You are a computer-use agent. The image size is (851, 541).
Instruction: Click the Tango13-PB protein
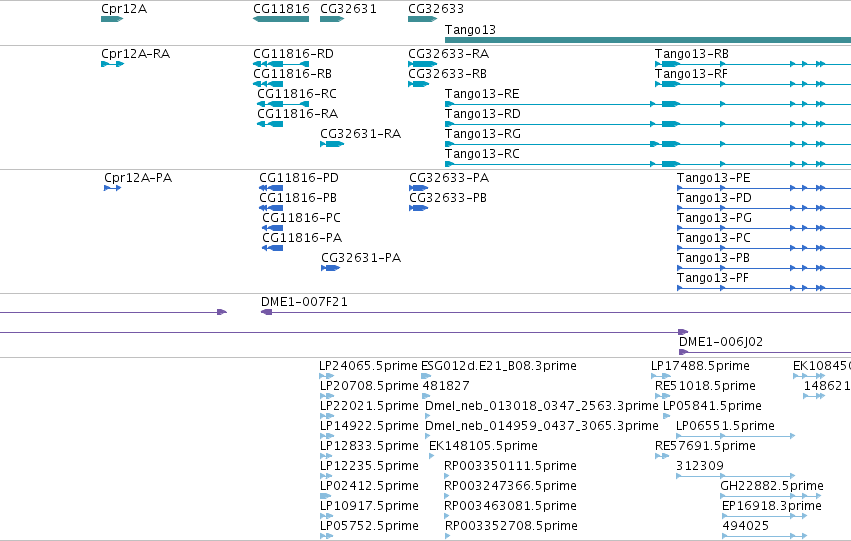click(x=764, y=269)
